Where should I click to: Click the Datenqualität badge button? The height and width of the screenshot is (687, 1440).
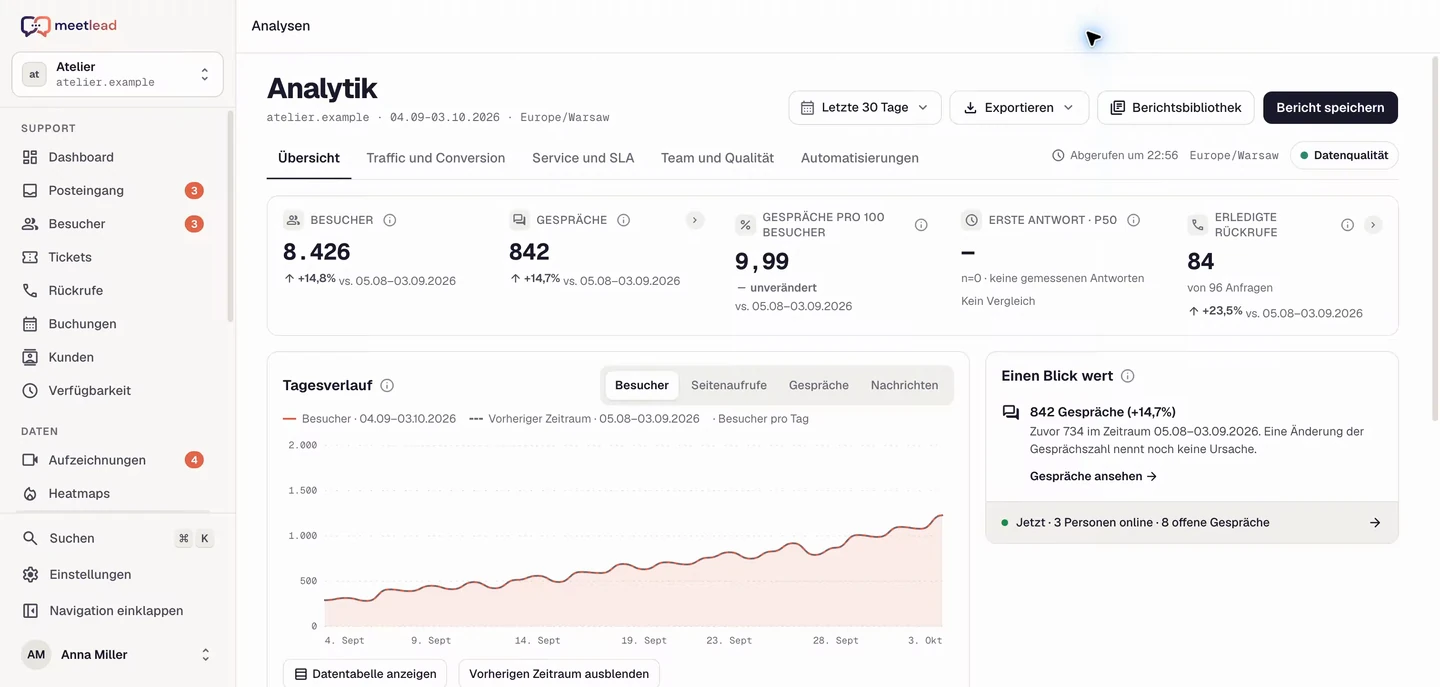click(1344, 155)
